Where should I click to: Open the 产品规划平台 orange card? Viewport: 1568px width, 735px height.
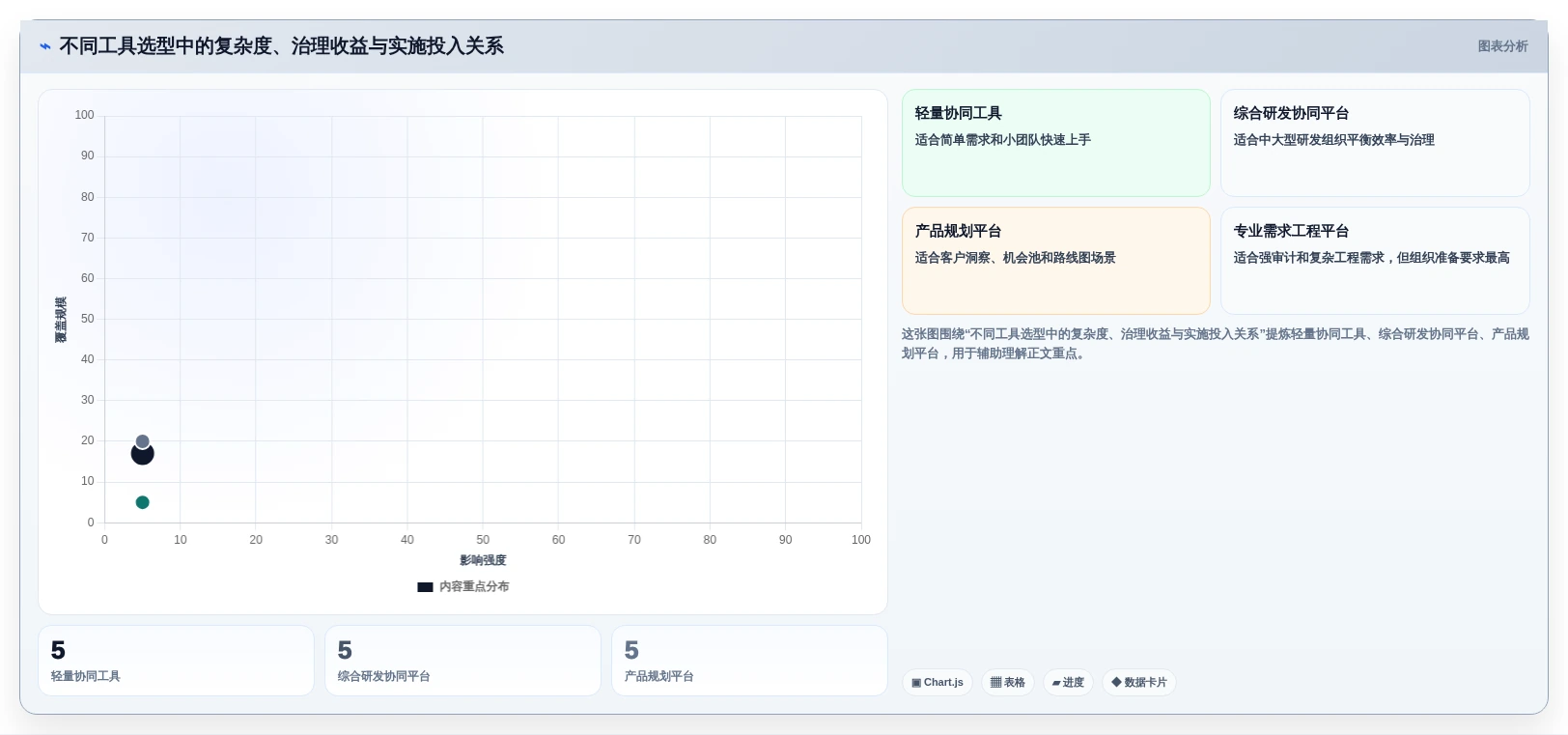(x=1055, y=261)
